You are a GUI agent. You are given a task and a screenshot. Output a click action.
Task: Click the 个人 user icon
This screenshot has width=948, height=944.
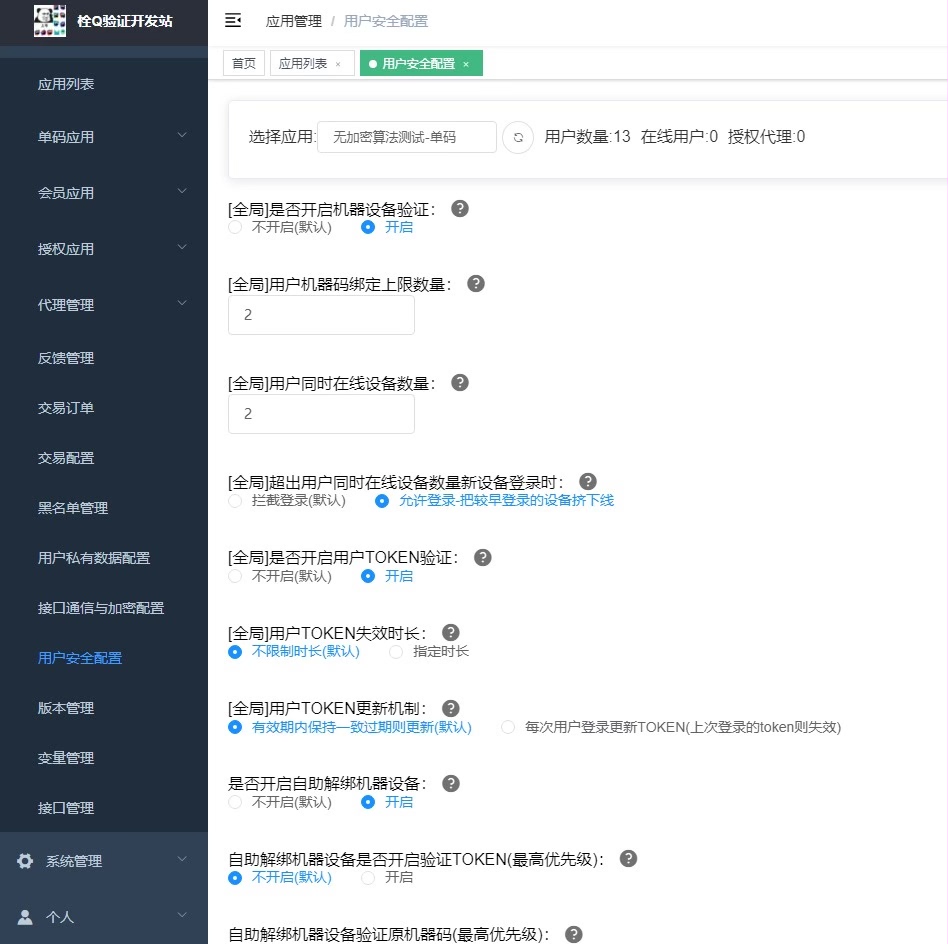coord(25,917)
